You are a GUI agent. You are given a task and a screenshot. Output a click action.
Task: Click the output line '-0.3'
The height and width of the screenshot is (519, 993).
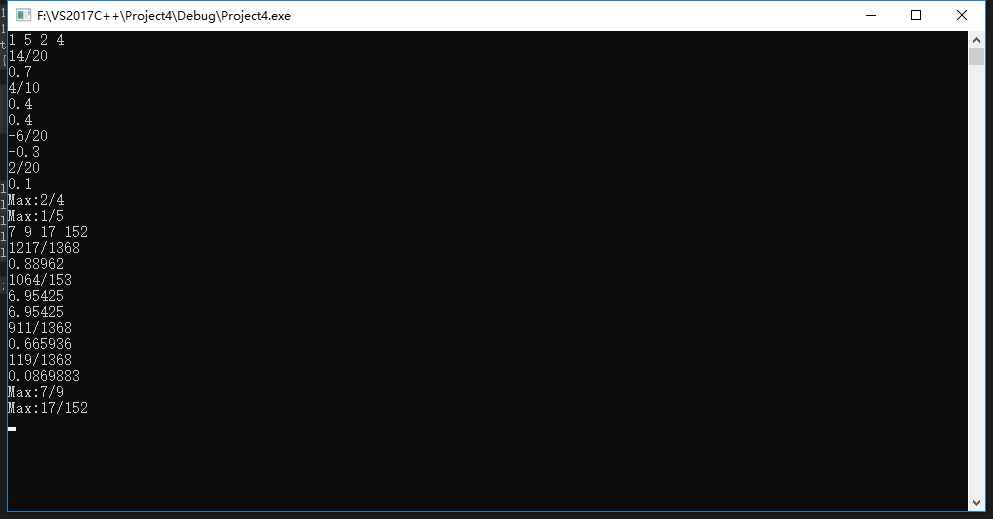(x=24, y=152)
